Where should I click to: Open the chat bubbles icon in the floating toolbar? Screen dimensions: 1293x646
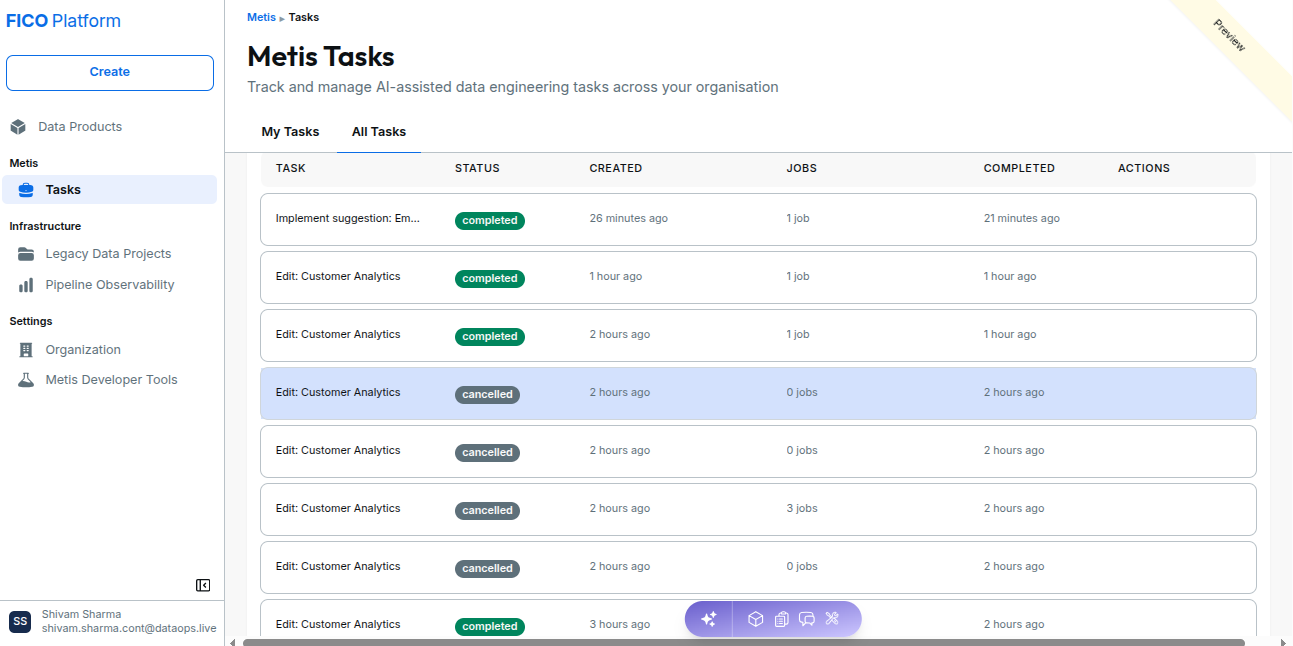[x=807, y=619]
